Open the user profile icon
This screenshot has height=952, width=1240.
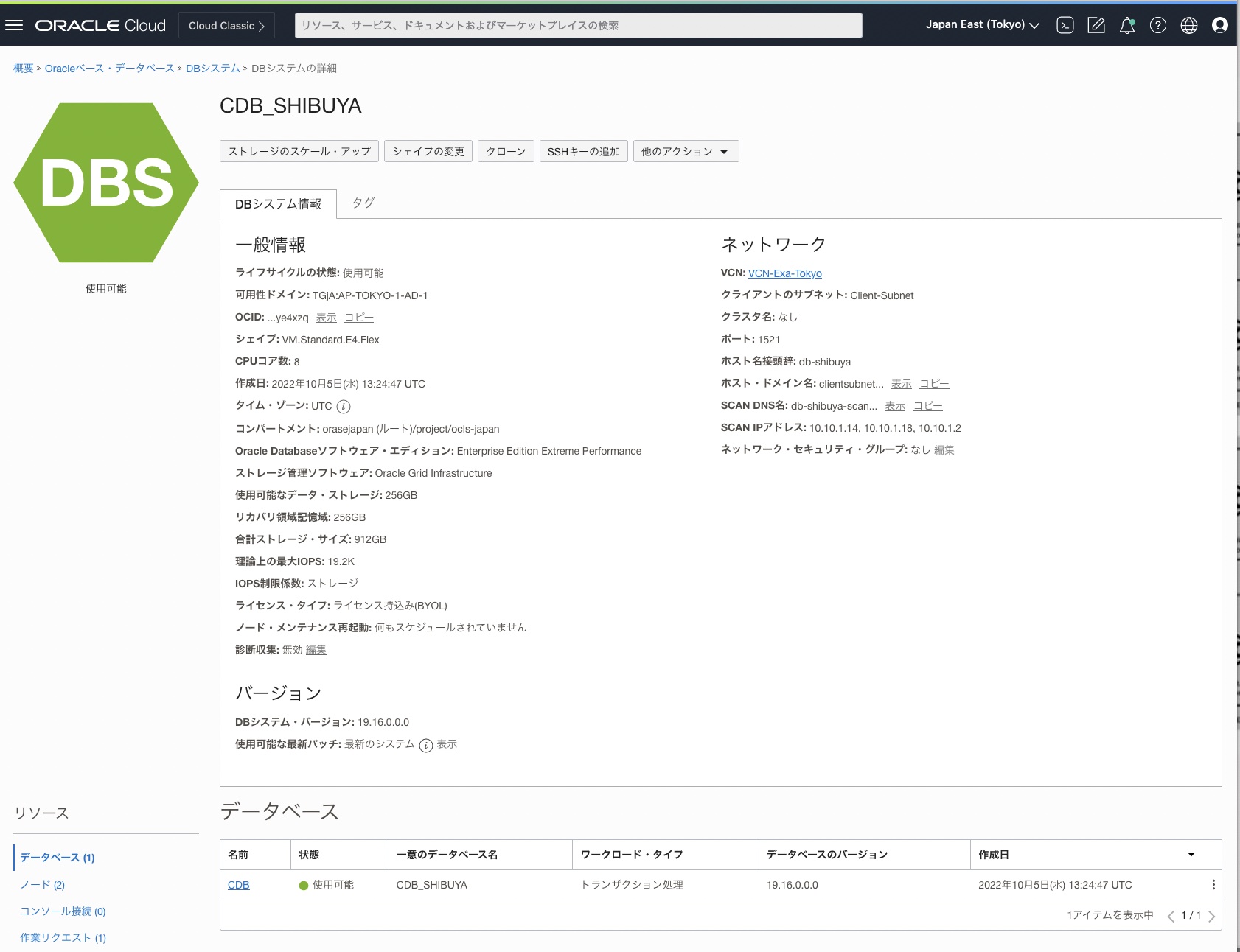point(1220,25)
